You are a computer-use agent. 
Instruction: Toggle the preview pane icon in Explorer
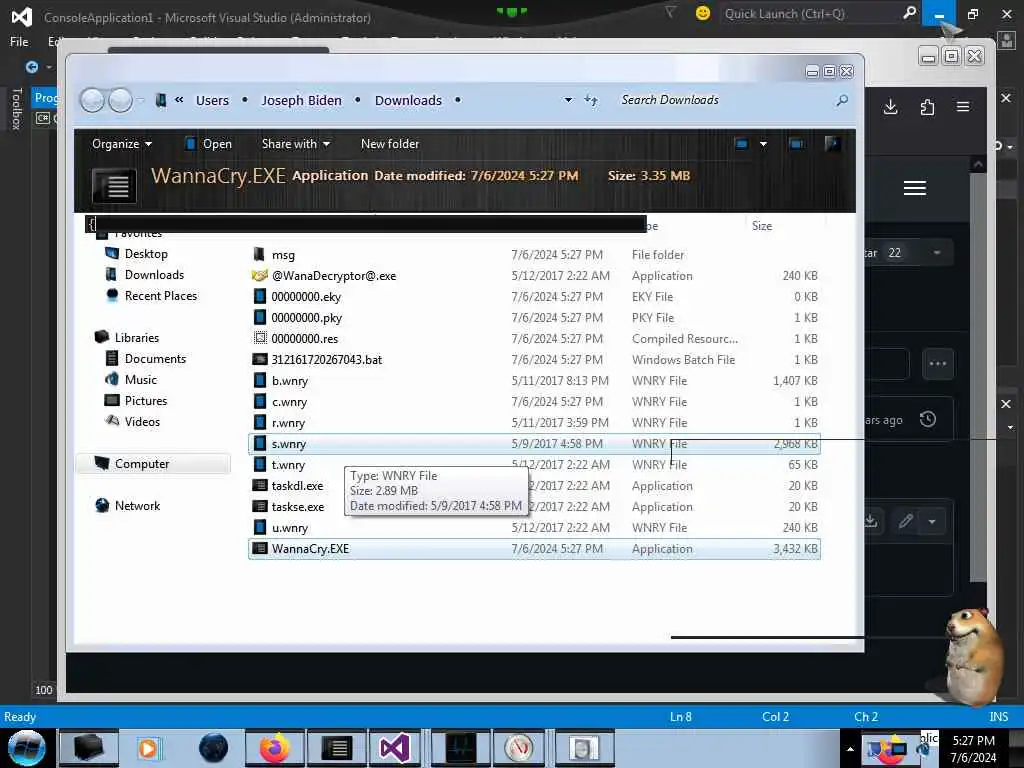(x=796, y=144)
